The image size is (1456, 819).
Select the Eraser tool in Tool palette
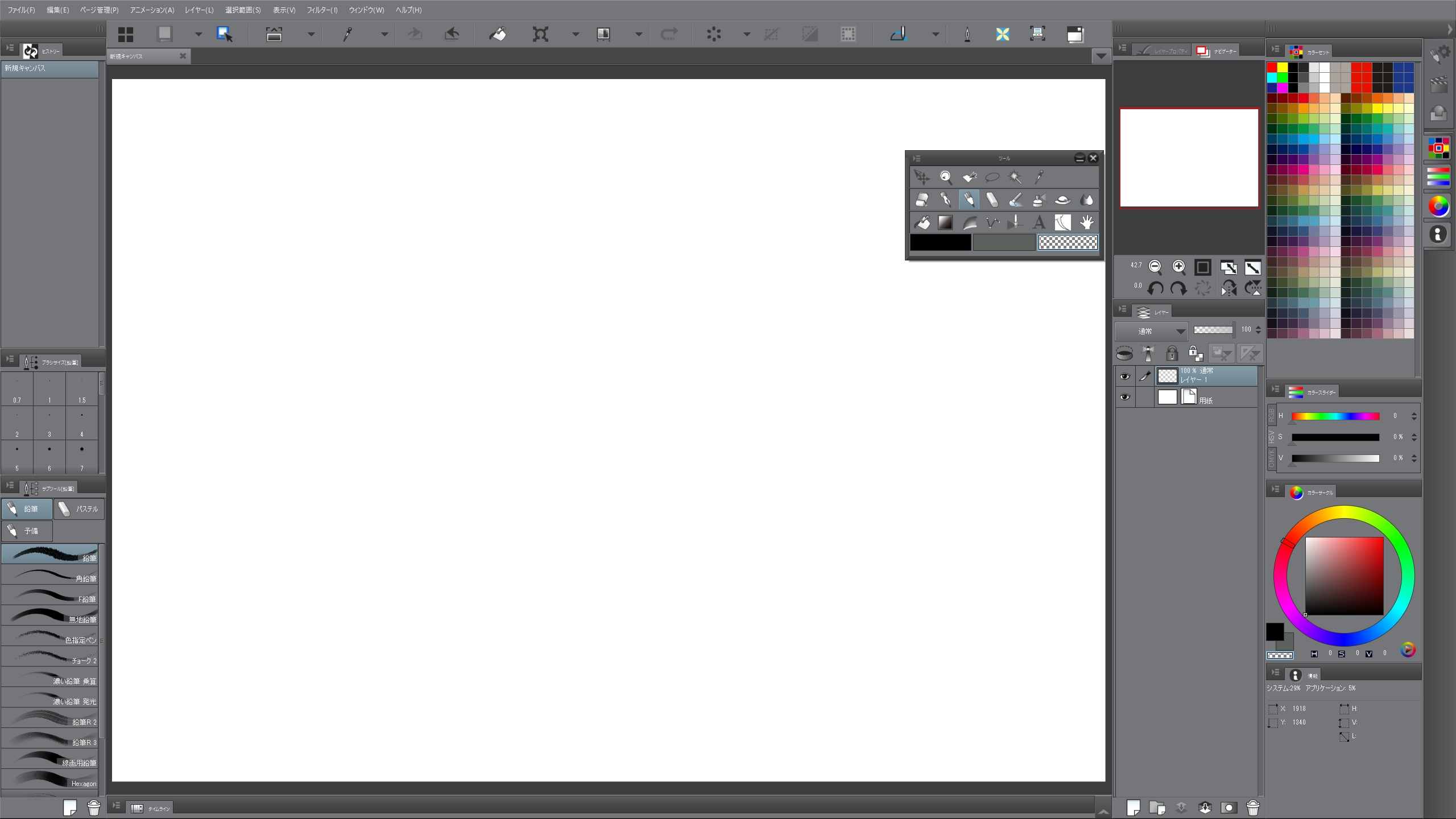(x=922, y=200)
